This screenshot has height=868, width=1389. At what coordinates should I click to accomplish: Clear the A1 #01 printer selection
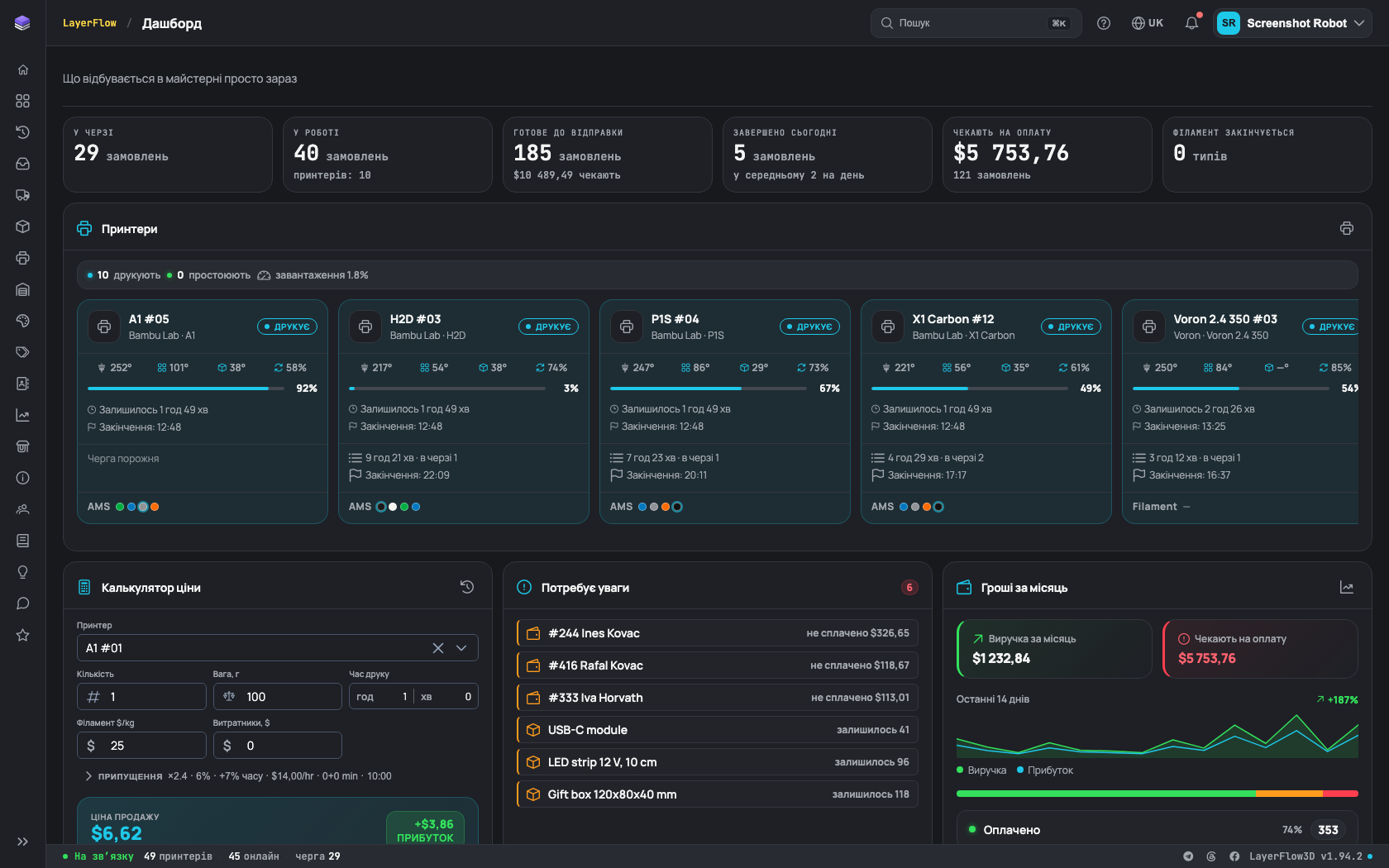(x=438, y=648)
